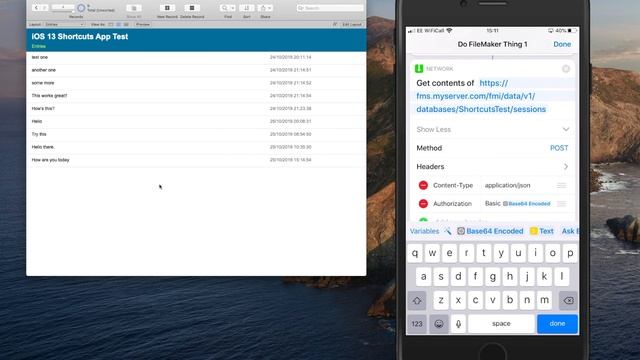The width and height of the screenshot is (640, 360).
Task: Select the "test one" entry row
Action: 196,58
